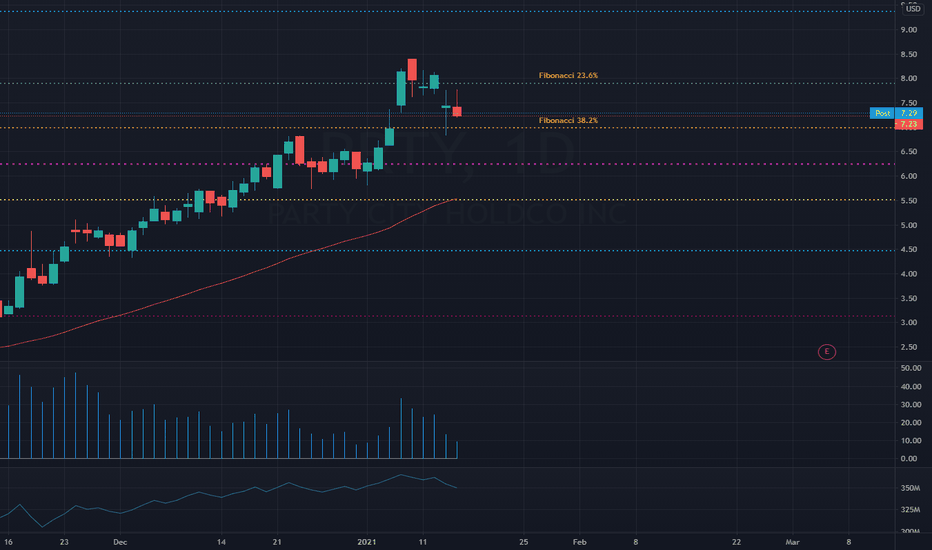Click the 30.00 volume axis label

[911, 405]
